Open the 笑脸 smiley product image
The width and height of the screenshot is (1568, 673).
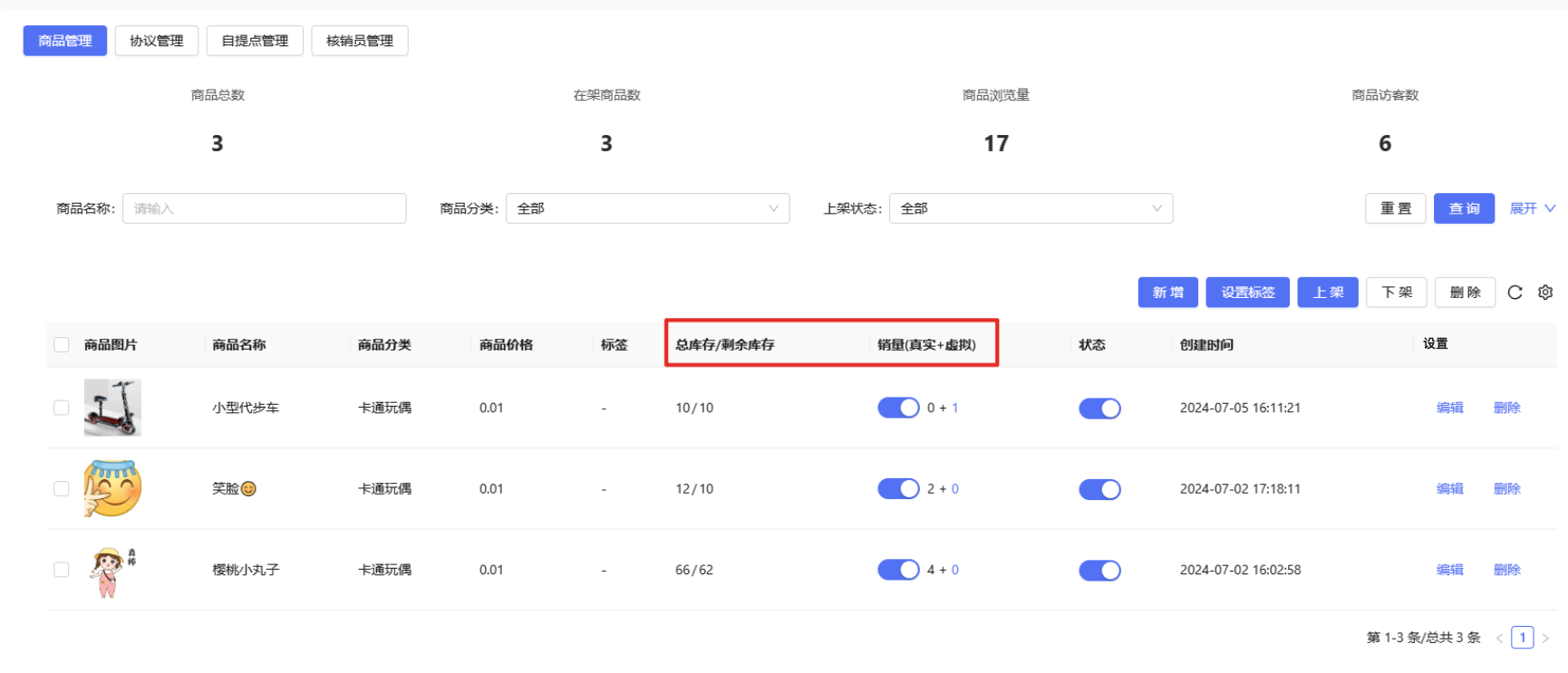click(x=112, y=488)
